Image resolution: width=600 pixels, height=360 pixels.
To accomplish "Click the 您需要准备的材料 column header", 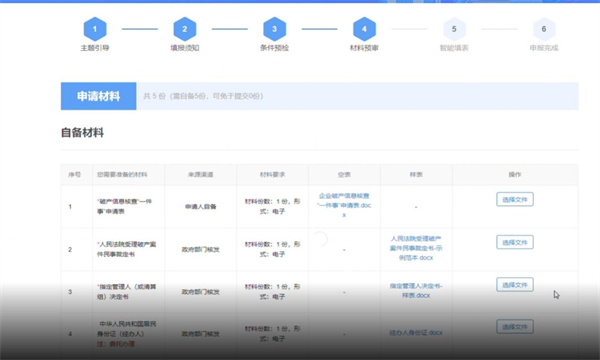I will click(x=122, y=174).
